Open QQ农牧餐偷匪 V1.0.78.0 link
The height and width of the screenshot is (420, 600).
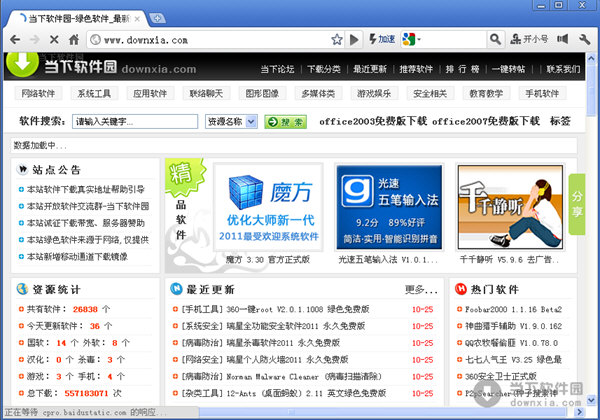pyautogui.click(x=511, y=343)
